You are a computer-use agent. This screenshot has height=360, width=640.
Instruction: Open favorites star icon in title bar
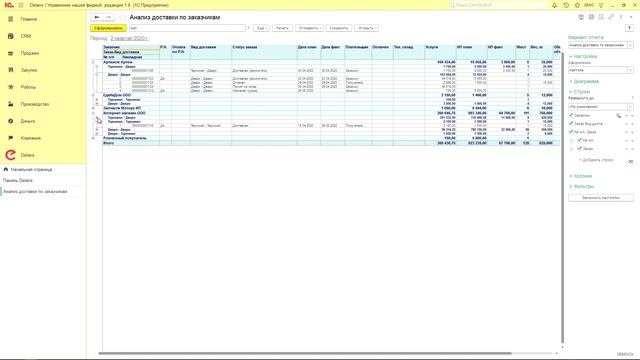[577, 5]
